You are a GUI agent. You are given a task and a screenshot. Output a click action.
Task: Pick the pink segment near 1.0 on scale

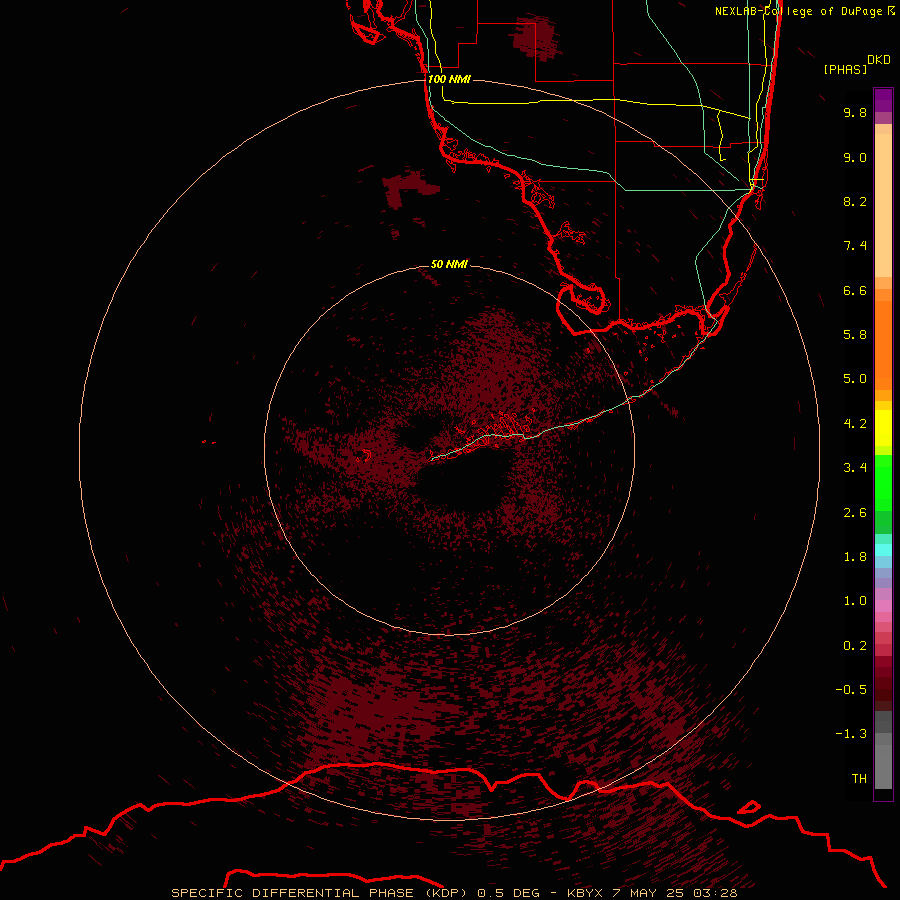point(883,606)
